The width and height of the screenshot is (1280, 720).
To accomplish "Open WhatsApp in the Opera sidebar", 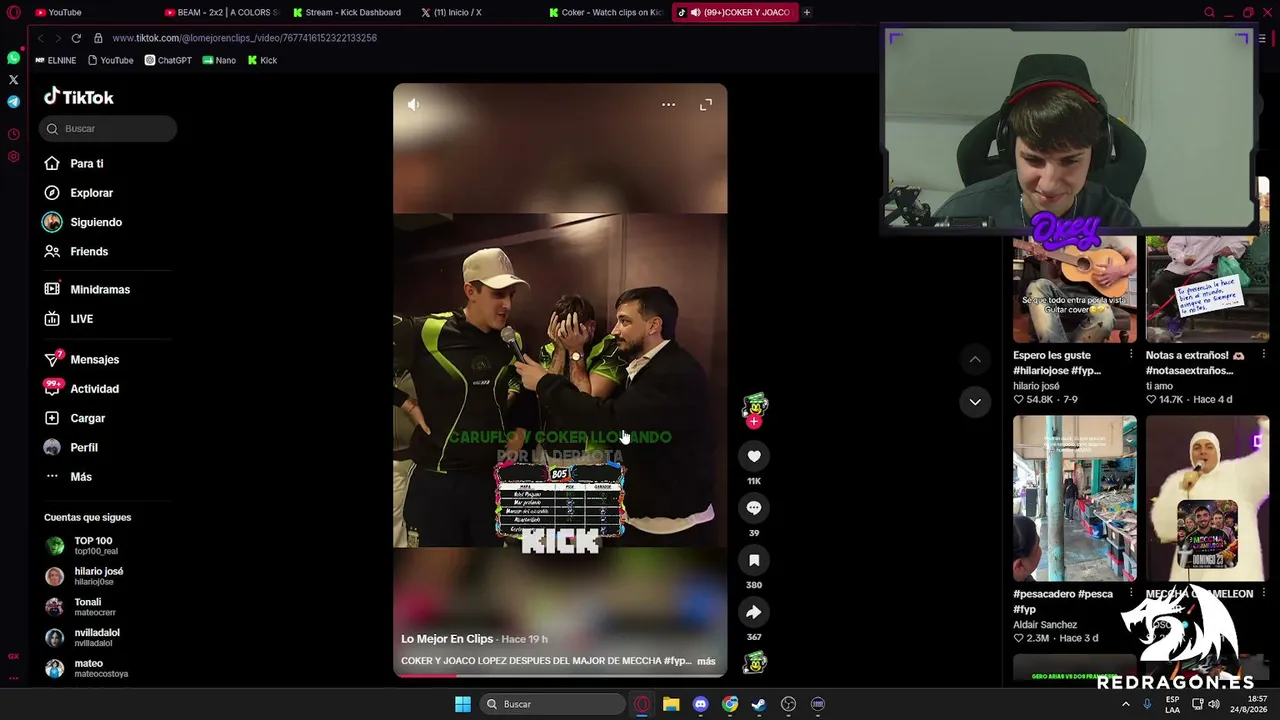I will pos(13,58).
